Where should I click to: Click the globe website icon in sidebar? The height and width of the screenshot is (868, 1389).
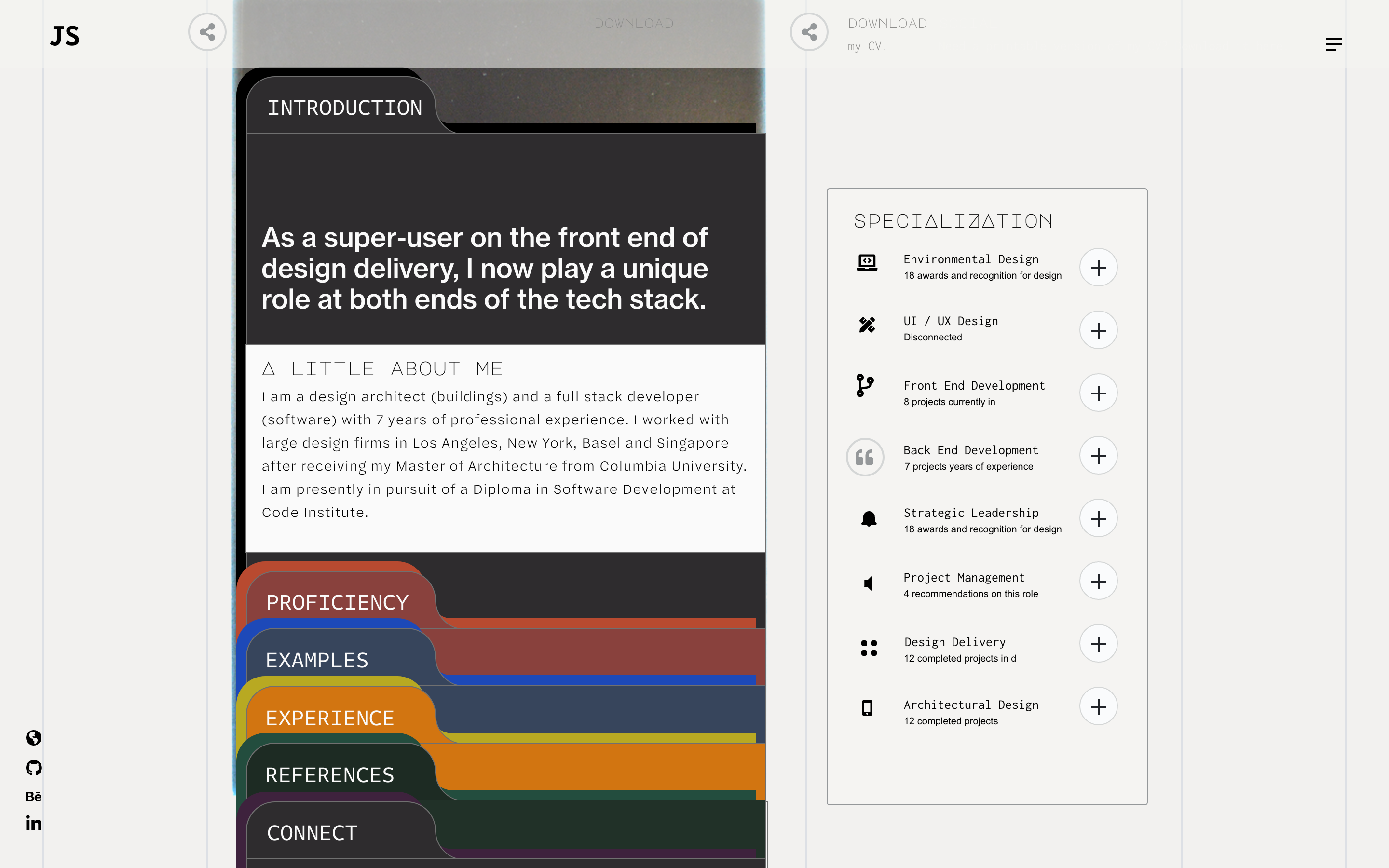[34, 738]
